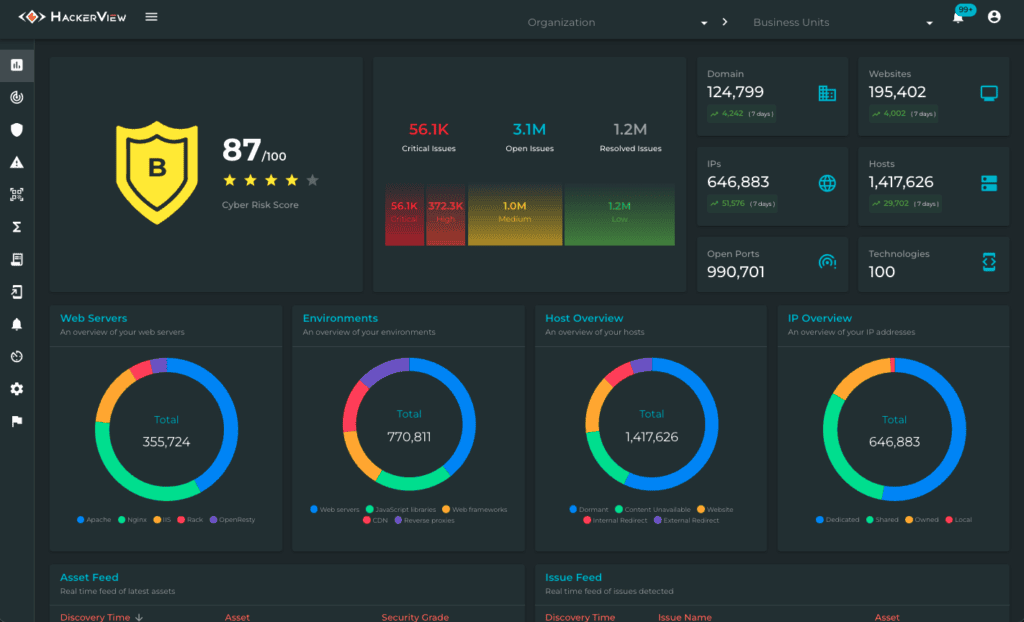Click the Issue Name column header
Viewport: 1024px width, 622px height.
(x=684, y=617)
